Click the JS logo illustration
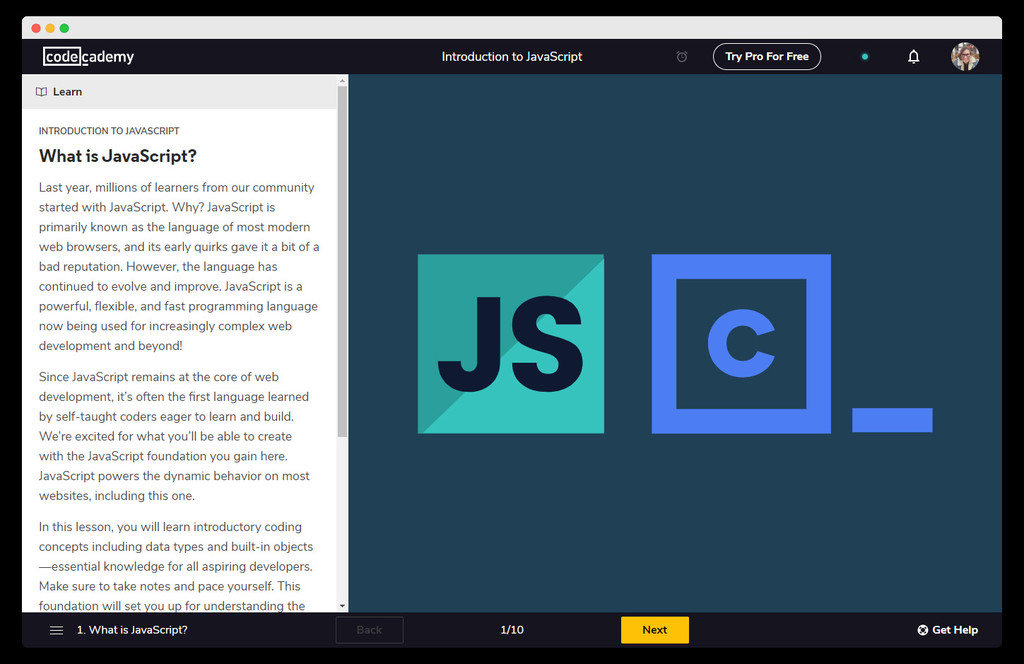 [510, 344]
